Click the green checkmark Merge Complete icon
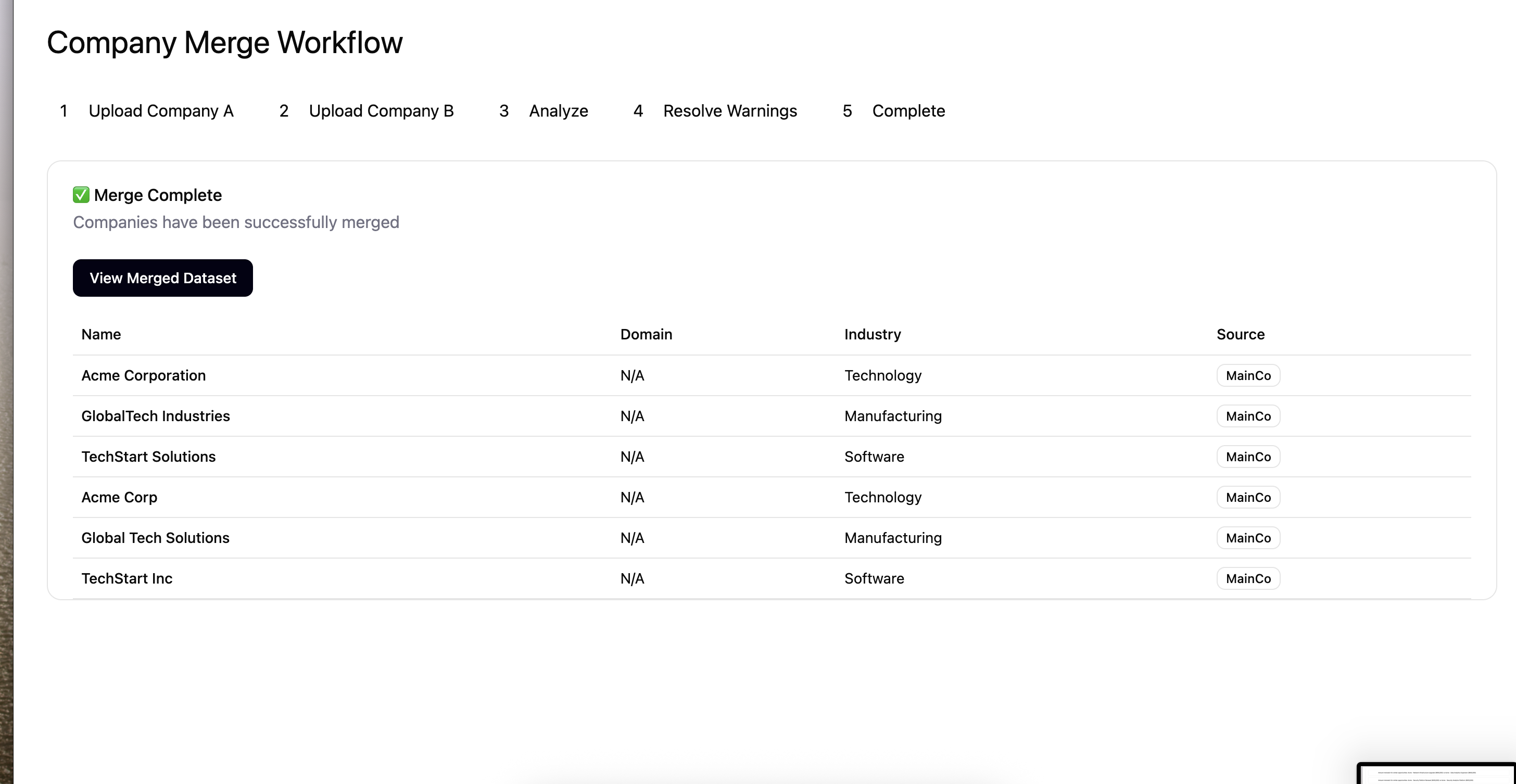Viewport: 1516px width, 784px height. pos(81,195)
